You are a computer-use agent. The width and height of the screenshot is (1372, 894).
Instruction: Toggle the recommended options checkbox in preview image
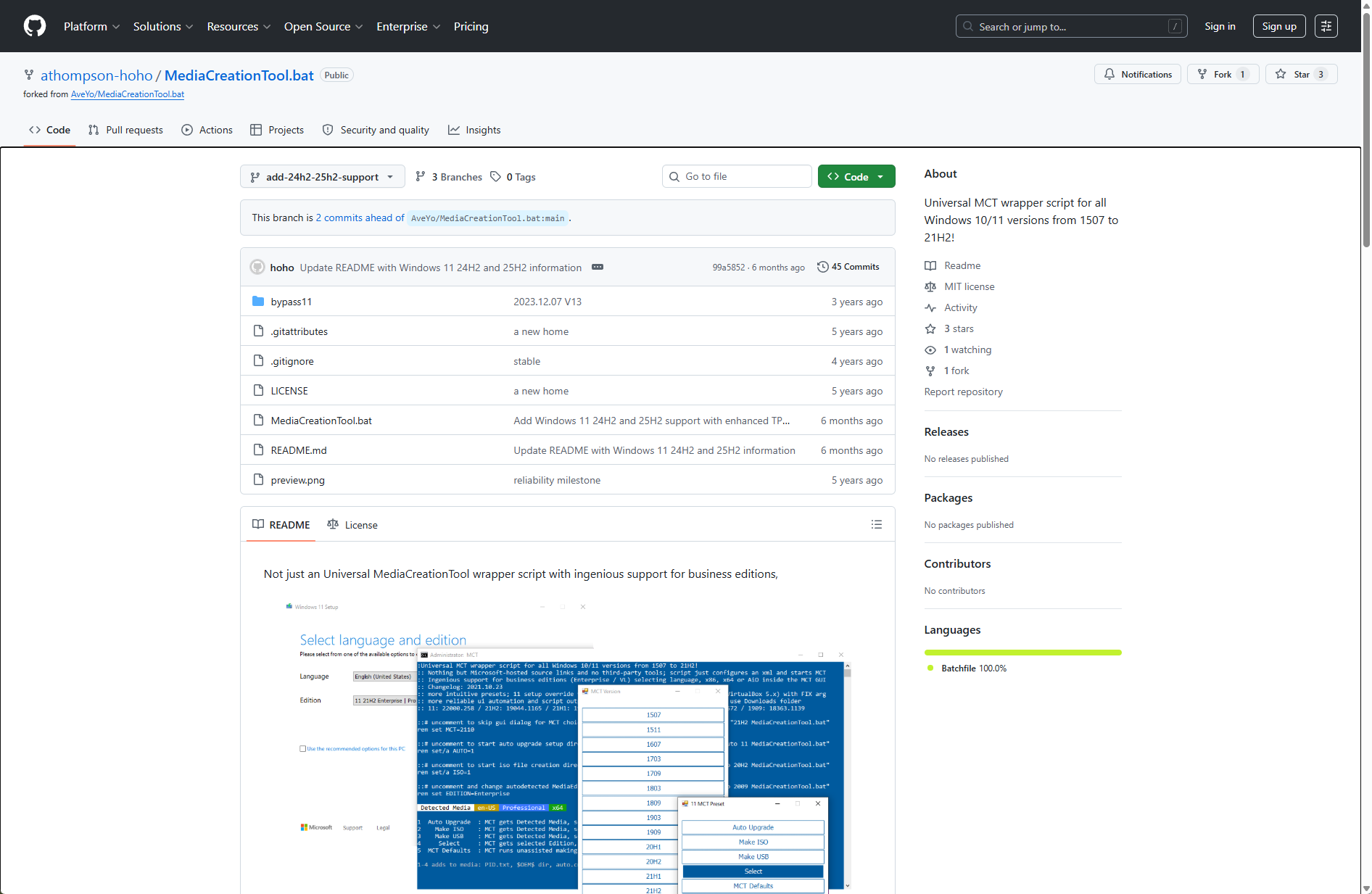point(302,748)
